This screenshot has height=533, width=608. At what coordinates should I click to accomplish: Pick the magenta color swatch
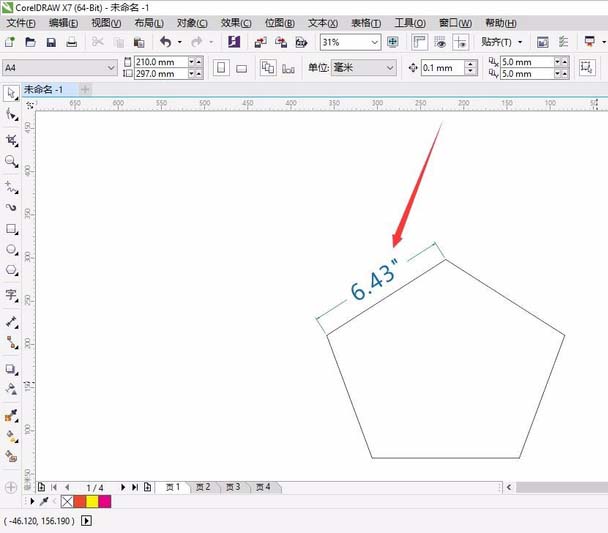point(105,502)
